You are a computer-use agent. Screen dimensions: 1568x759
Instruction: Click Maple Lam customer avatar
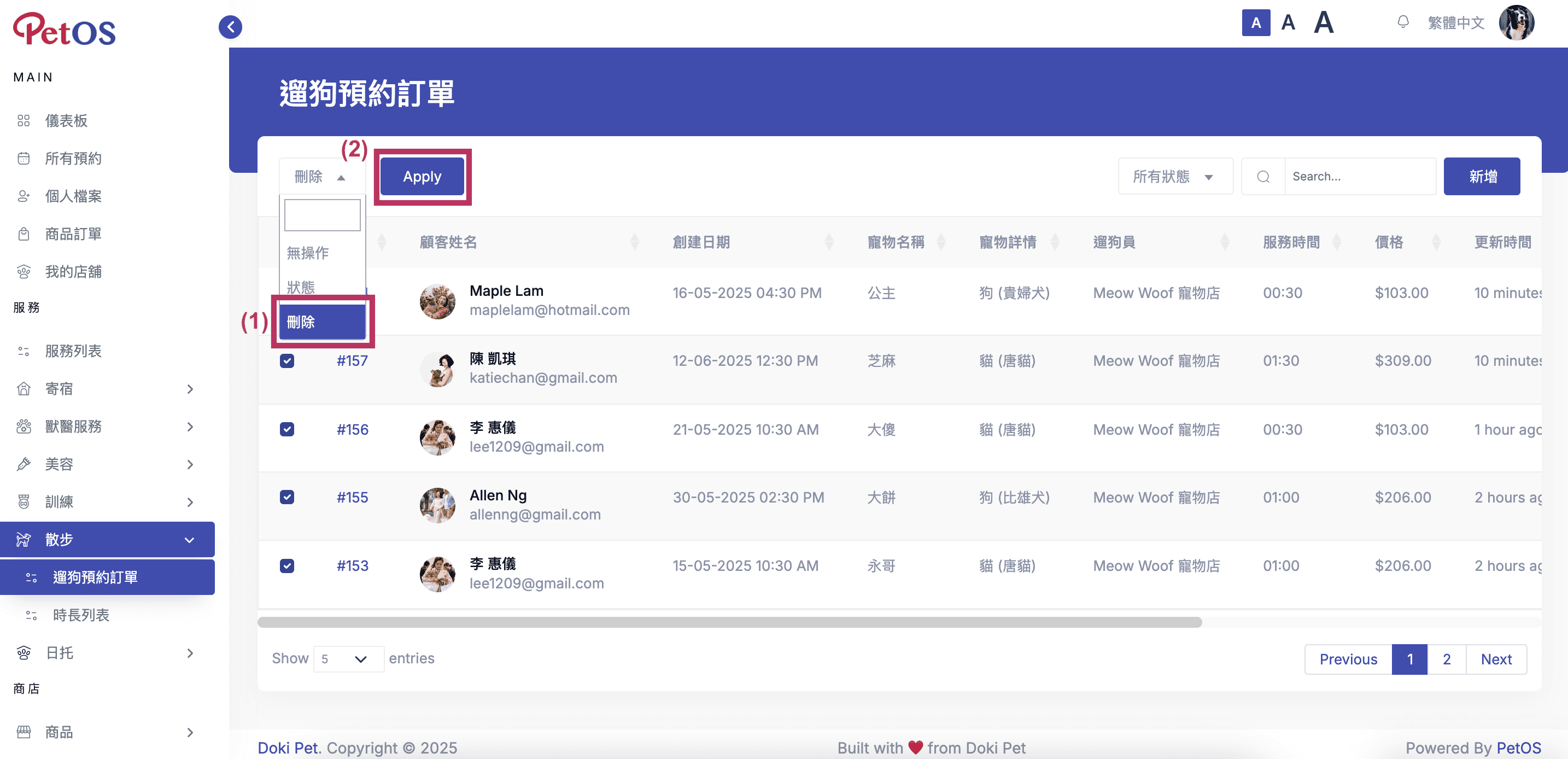[437, 301]
